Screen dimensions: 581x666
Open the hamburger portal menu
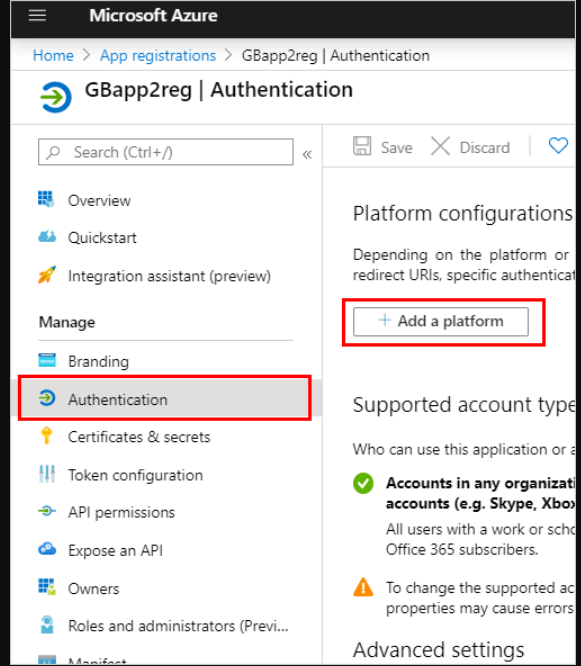37,15
